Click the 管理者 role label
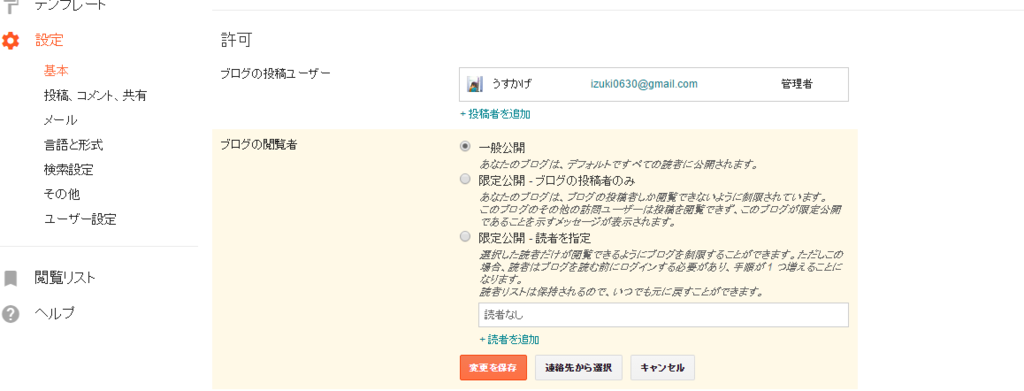 pyautogui.click(x=797, y=84)
